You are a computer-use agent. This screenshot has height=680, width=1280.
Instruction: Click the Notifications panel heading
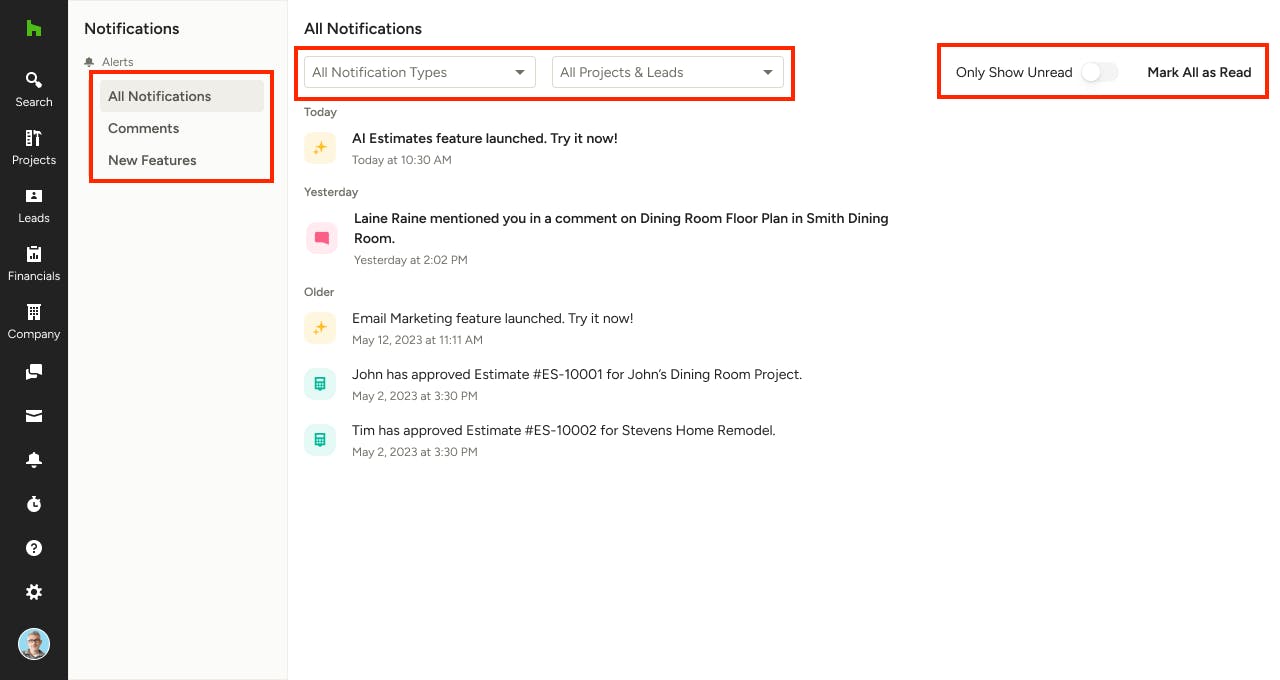[x=132, y=28]
